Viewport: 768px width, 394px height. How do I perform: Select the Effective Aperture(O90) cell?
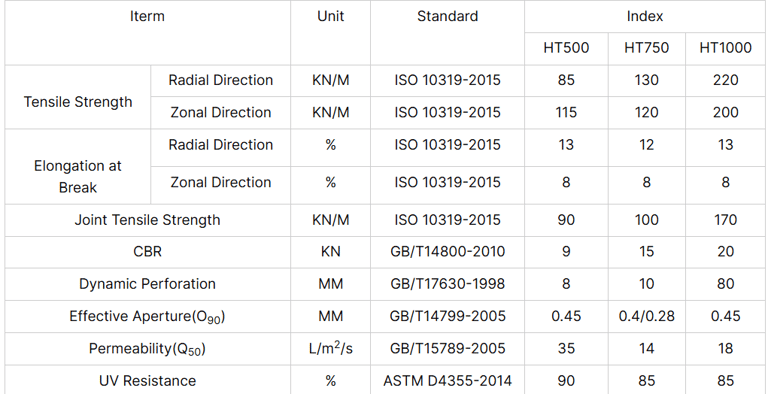[x=147, y=317]
